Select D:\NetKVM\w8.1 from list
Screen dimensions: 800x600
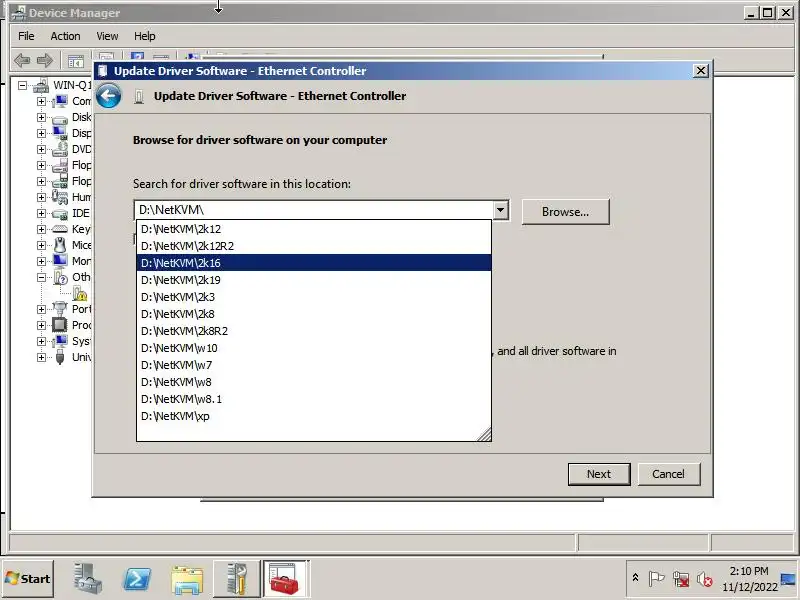tap(314, 399)
